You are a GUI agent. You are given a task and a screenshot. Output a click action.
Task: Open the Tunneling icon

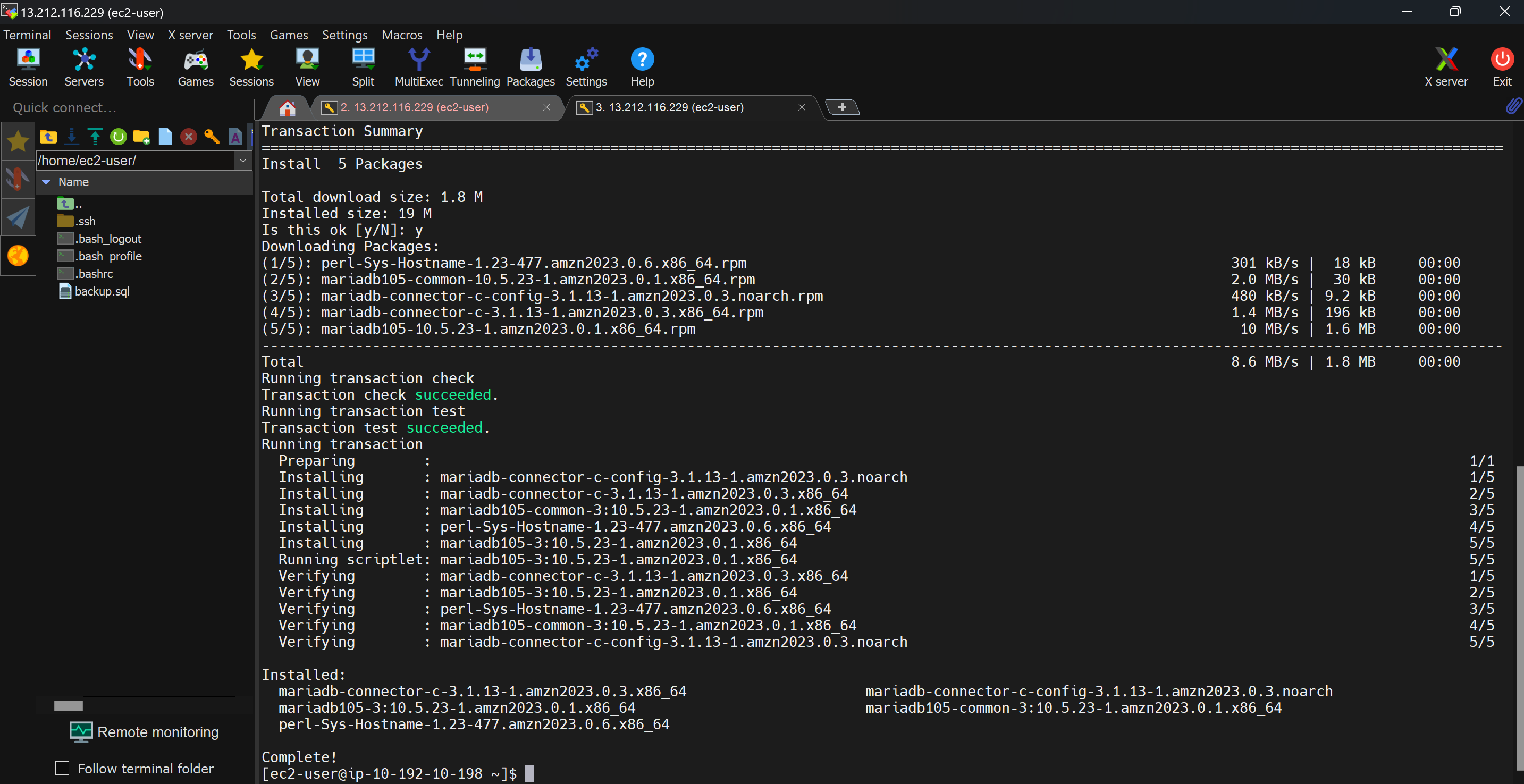[x=475, y=67]
